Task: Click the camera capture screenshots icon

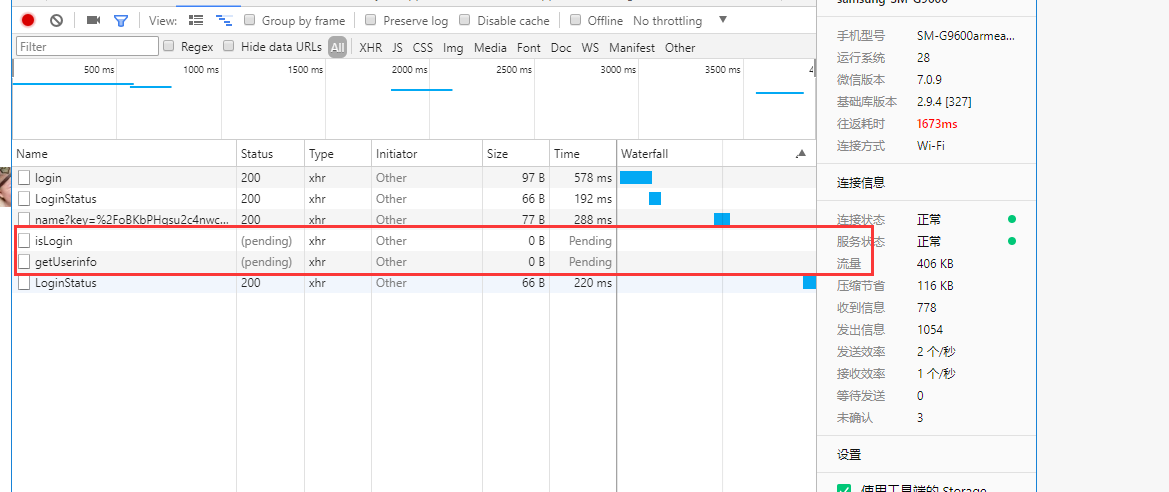Action: coord(93,20)
